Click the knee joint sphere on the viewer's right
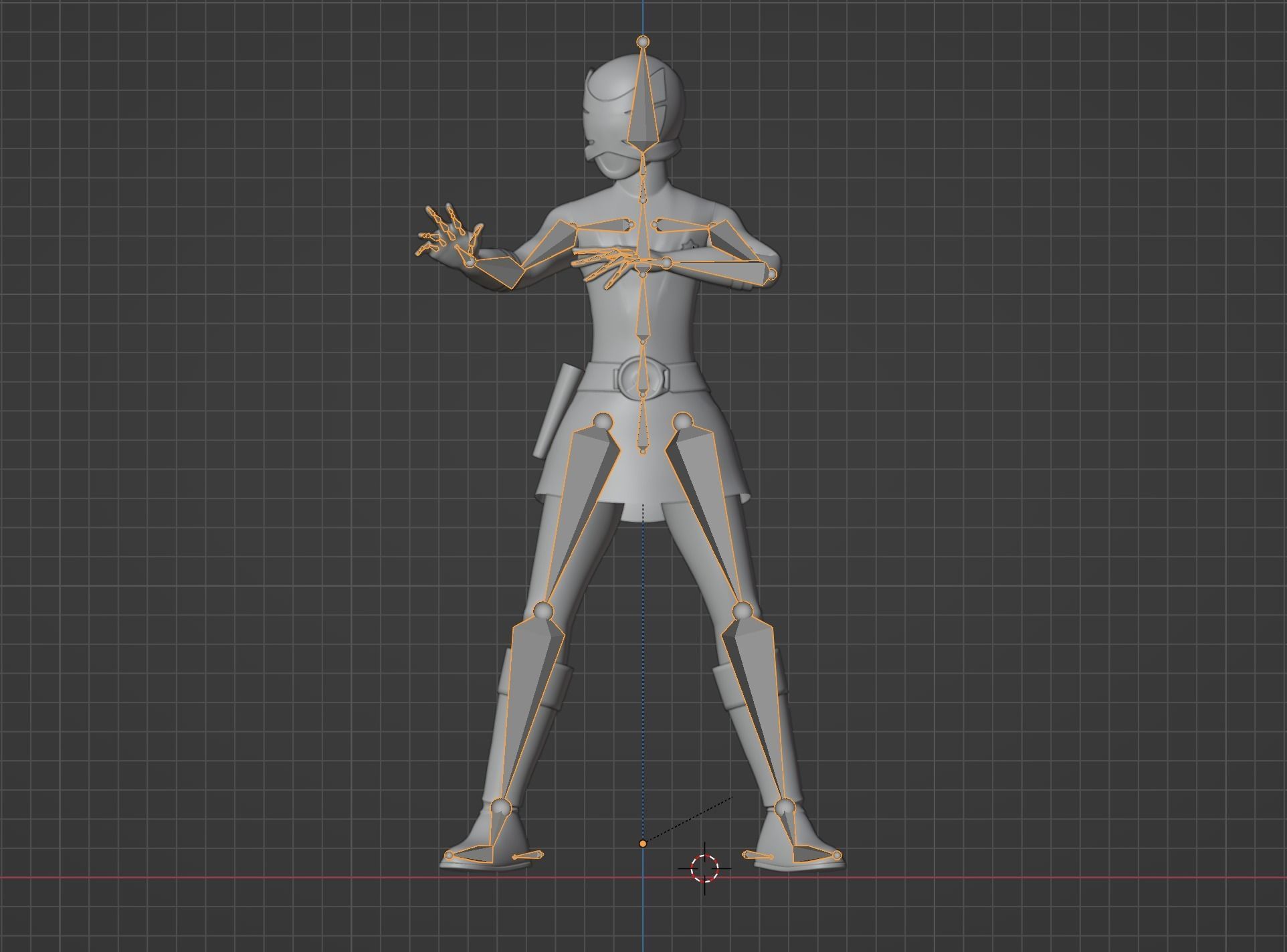This screenshot has height=952, width=1287. point(742,610)
